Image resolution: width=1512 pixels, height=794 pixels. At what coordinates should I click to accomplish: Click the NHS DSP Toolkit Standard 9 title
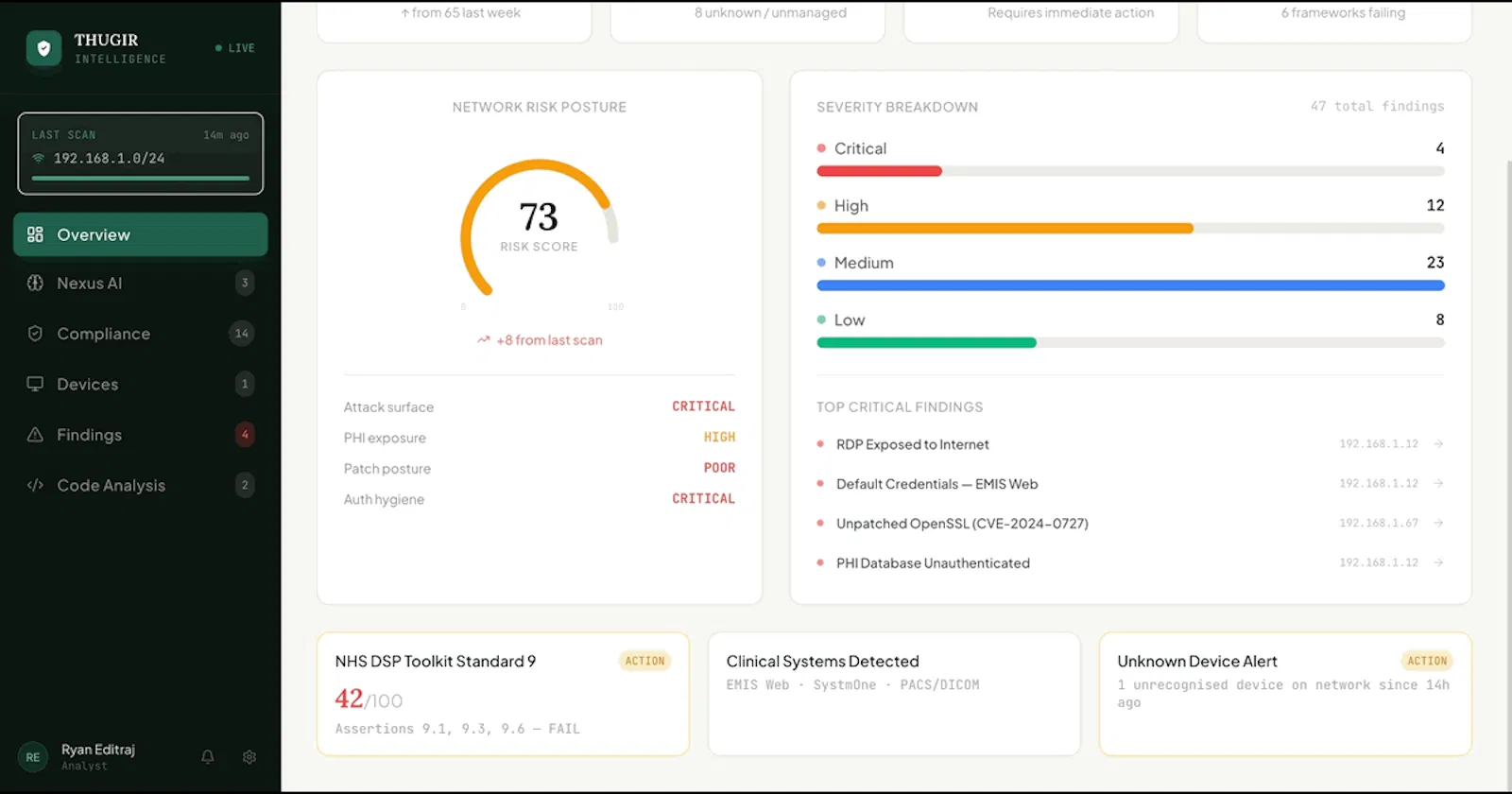[436, 662]
